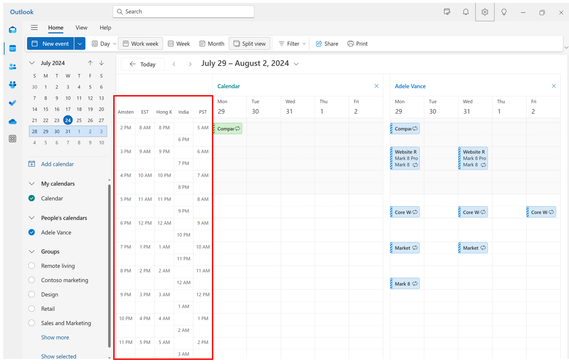Open Adele's Core W event on Friday
Image resolution: width=569 pixels, height=364 pixels.
coord(541,212)
